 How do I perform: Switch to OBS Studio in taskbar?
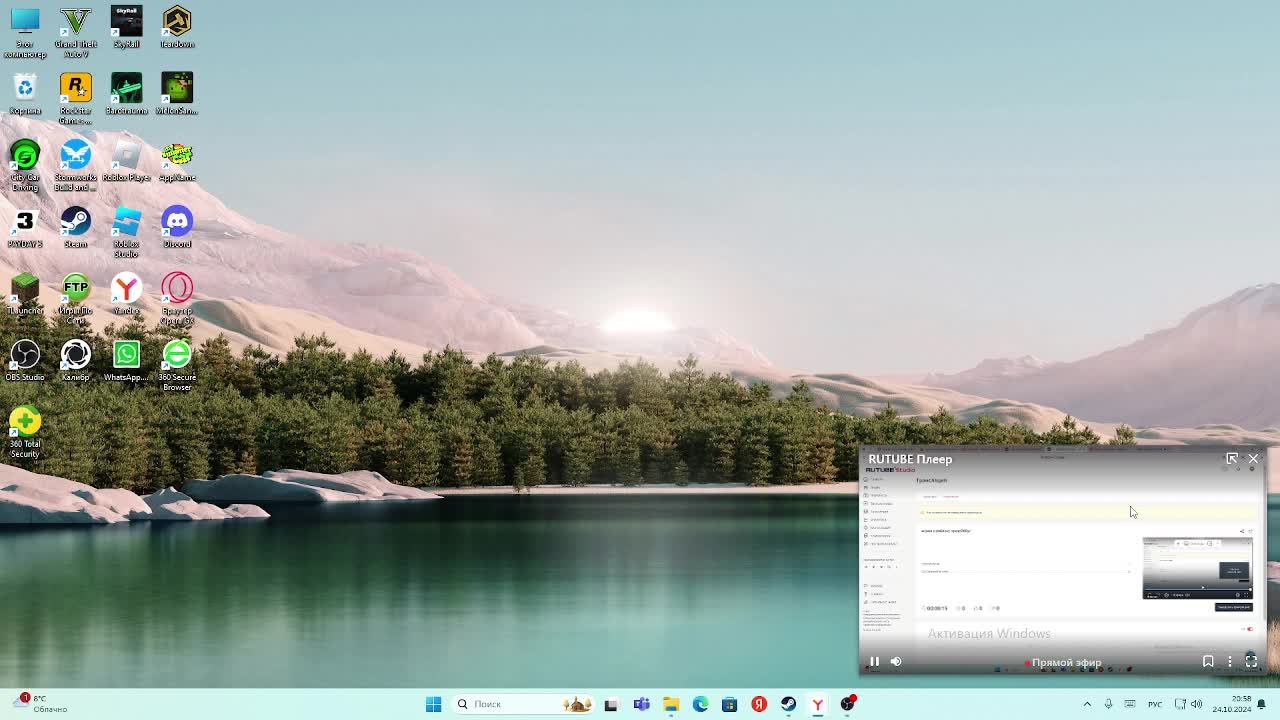click(x=847, y=704)
